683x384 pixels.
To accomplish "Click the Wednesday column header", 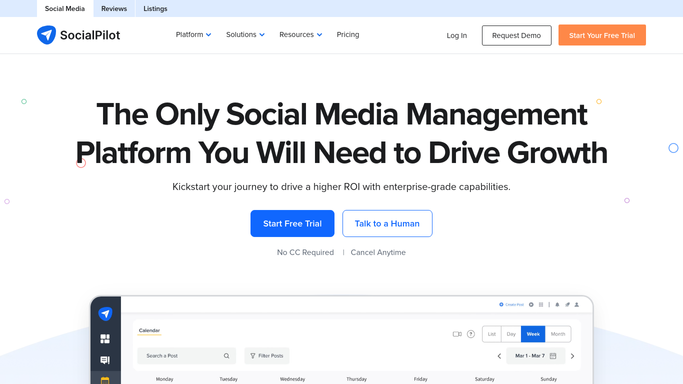I will (292, 379).
